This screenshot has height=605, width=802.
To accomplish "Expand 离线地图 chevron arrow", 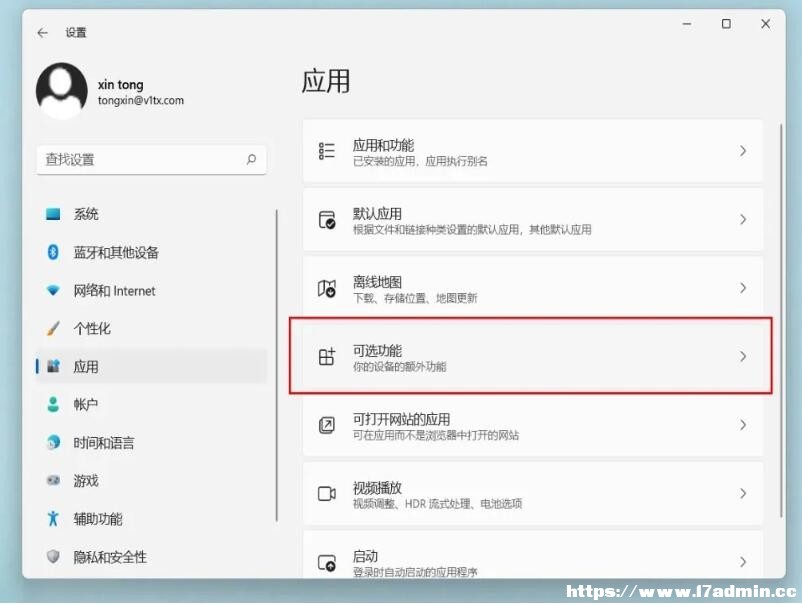I will 743,288.
